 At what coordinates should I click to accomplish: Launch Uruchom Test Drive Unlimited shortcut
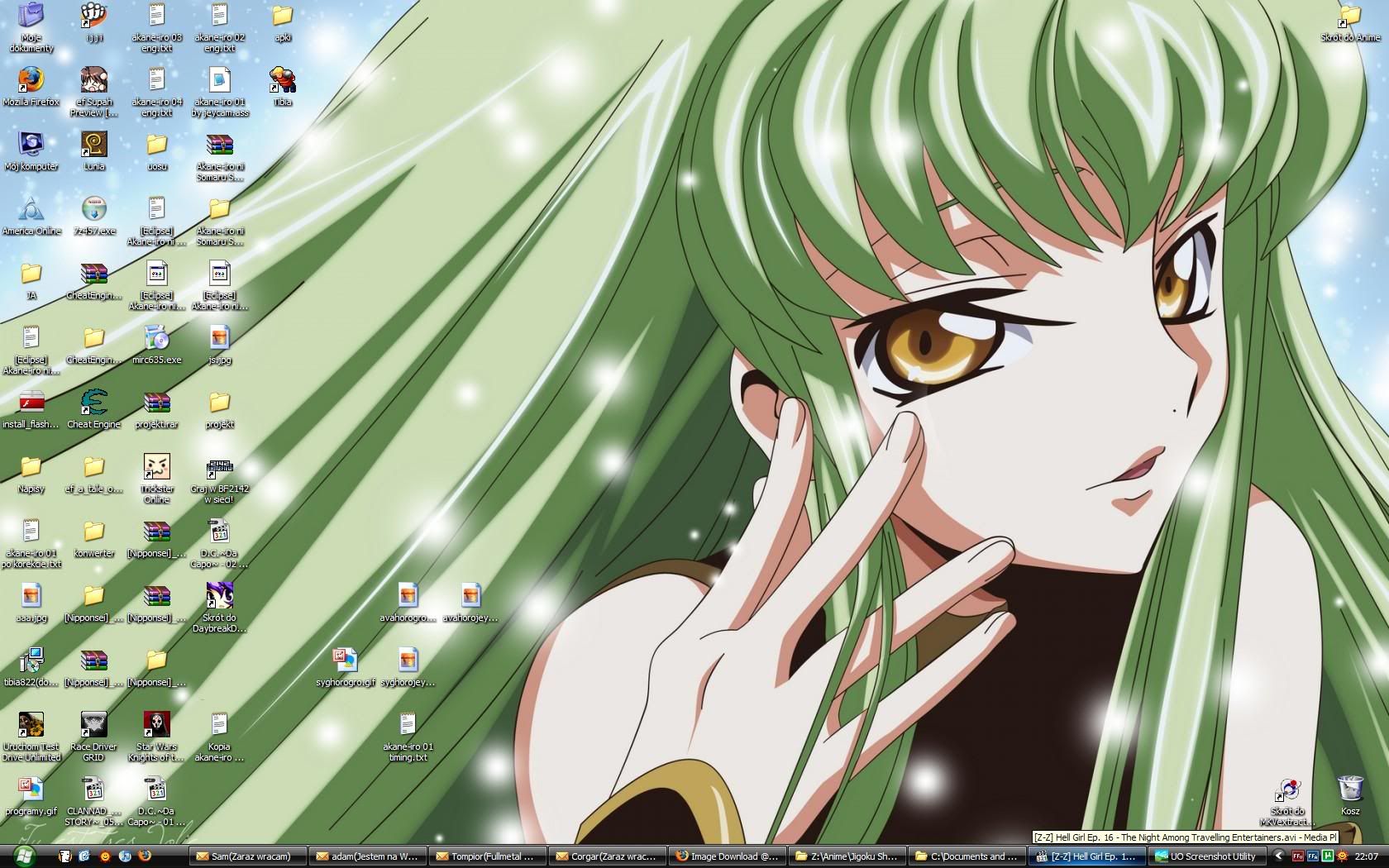31,736
